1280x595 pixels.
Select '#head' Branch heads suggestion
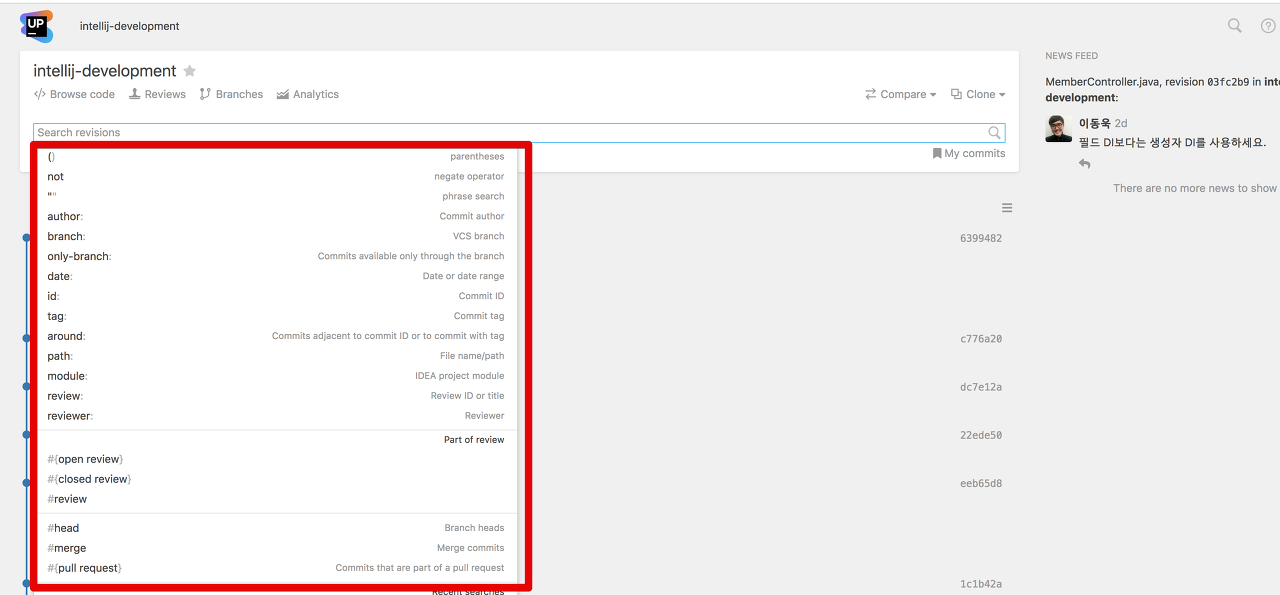[276, 529]
